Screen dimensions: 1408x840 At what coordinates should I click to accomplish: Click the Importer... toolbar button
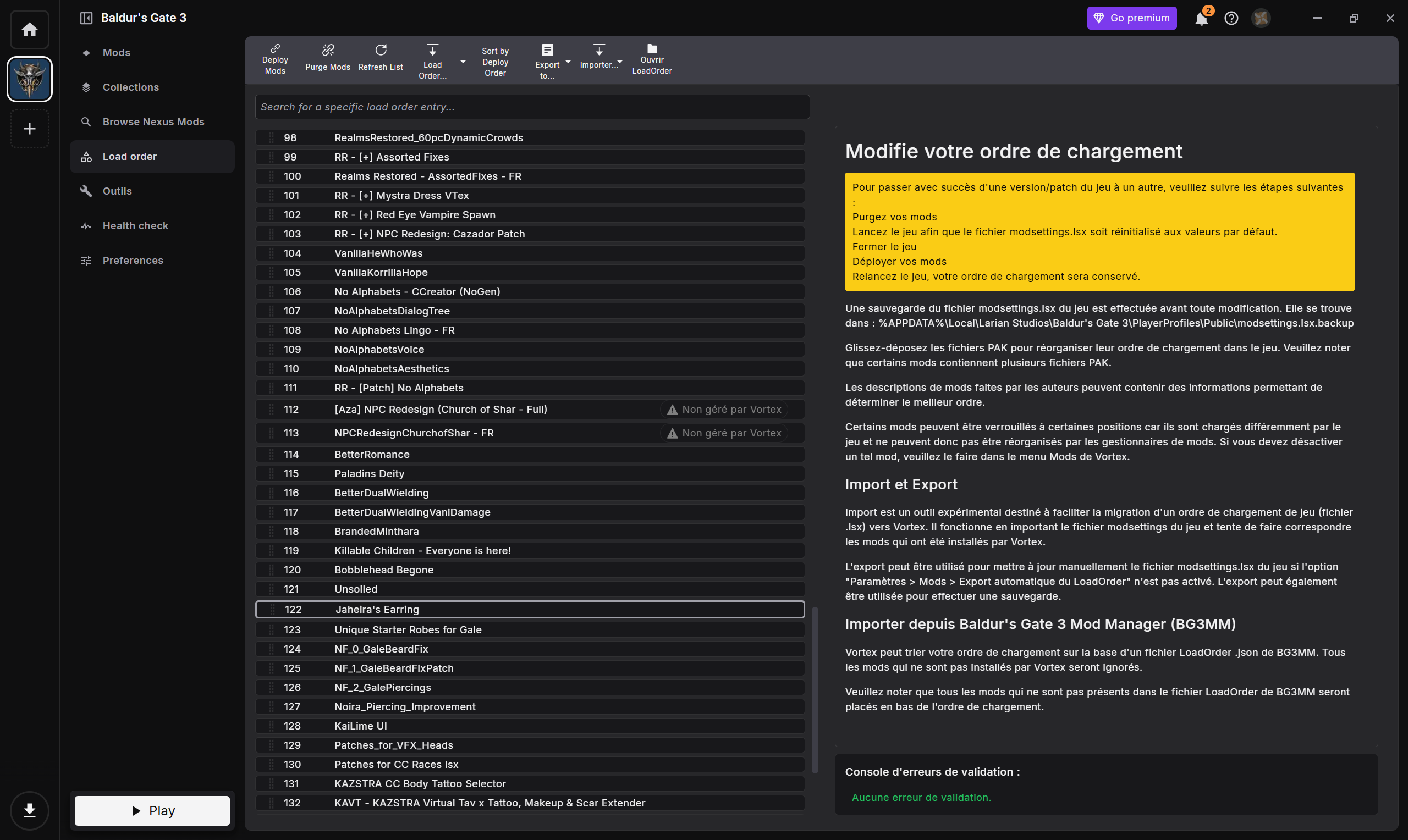pos(598,58)
